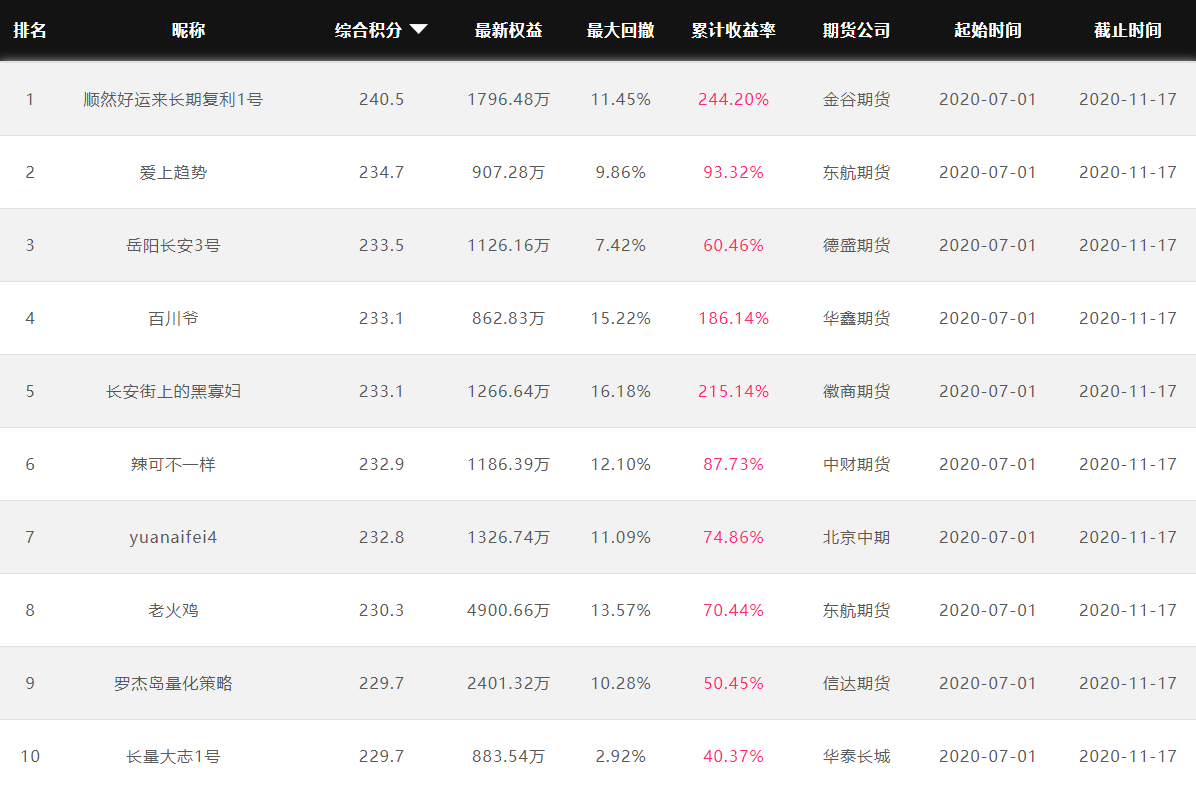Select equity value 1796.48万

click(x=508, y=99)
